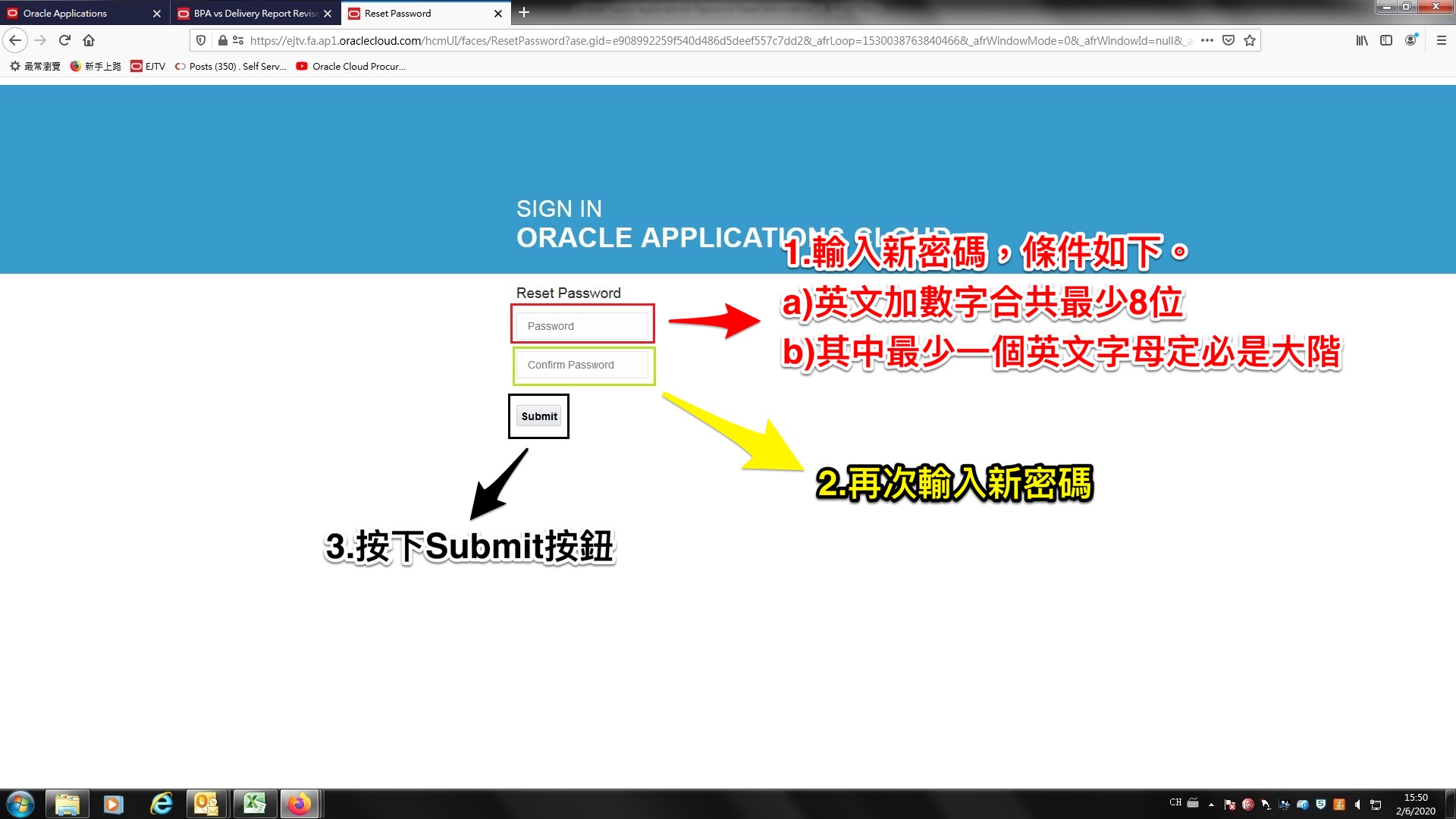Screen dimensions: 1456x819
Task: Click the browser forward arrow
Action: coord(40,40)
